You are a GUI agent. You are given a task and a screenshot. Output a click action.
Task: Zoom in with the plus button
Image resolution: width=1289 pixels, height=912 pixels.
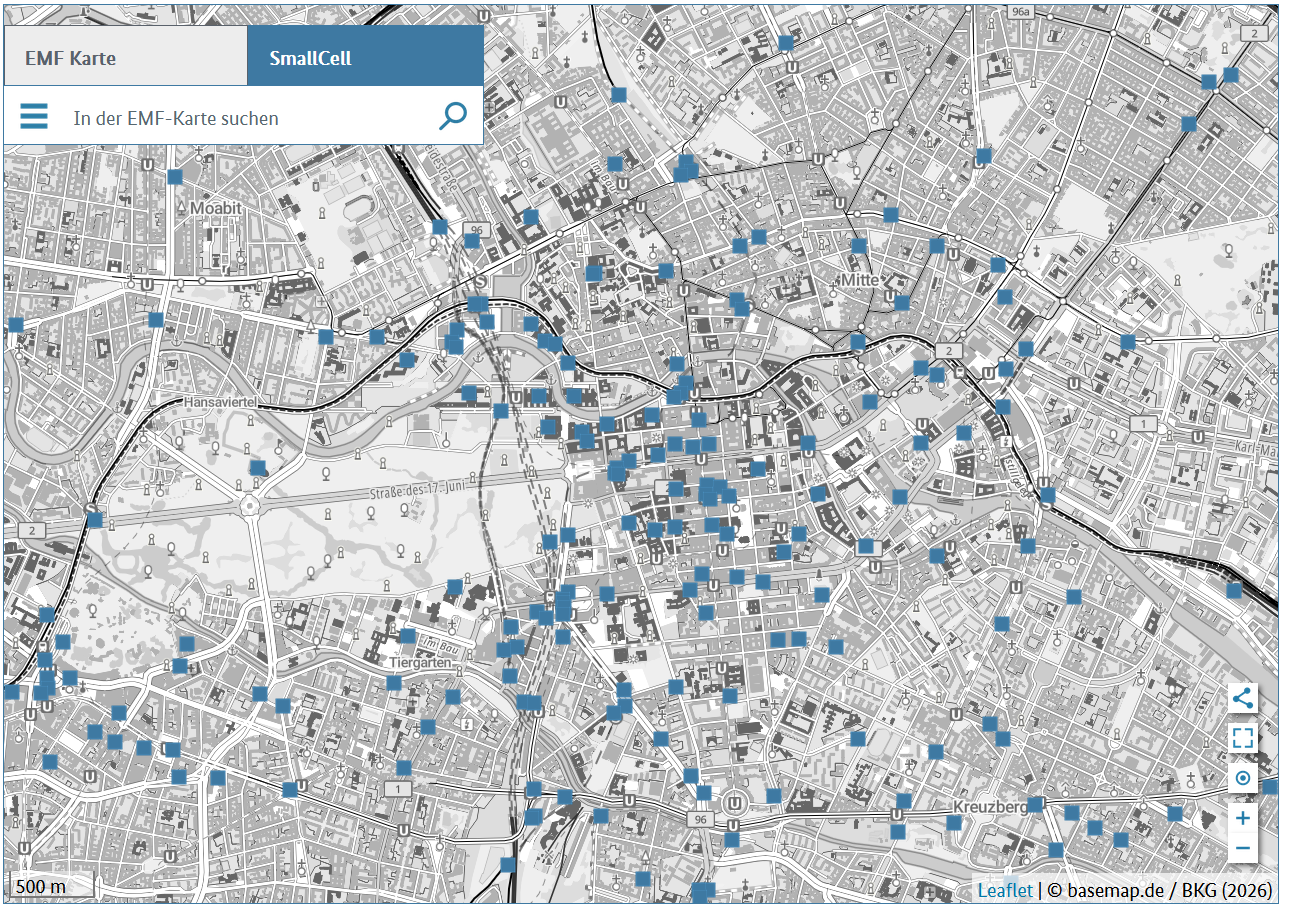pos(1243,818)
